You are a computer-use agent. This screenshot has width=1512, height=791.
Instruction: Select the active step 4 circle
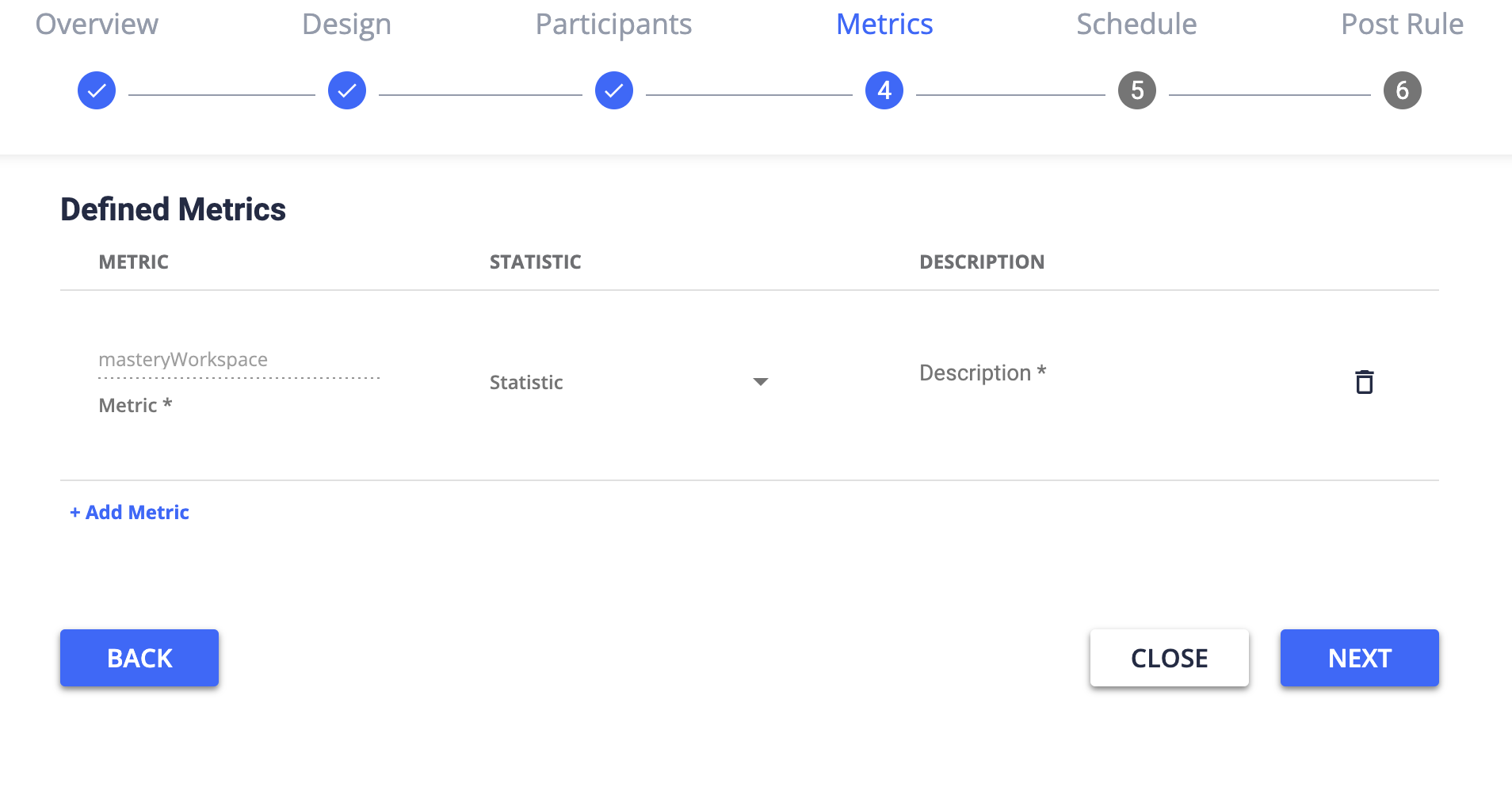pos(883,90)
